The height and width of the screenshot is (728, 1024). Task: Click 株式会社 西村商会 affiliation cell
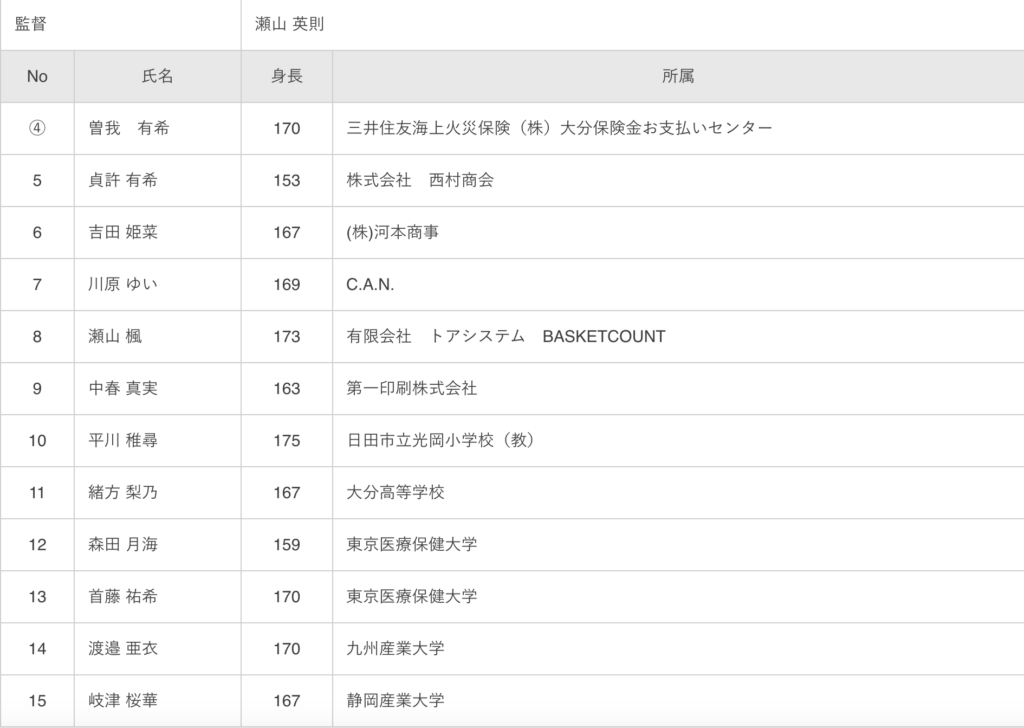point(678,180)
